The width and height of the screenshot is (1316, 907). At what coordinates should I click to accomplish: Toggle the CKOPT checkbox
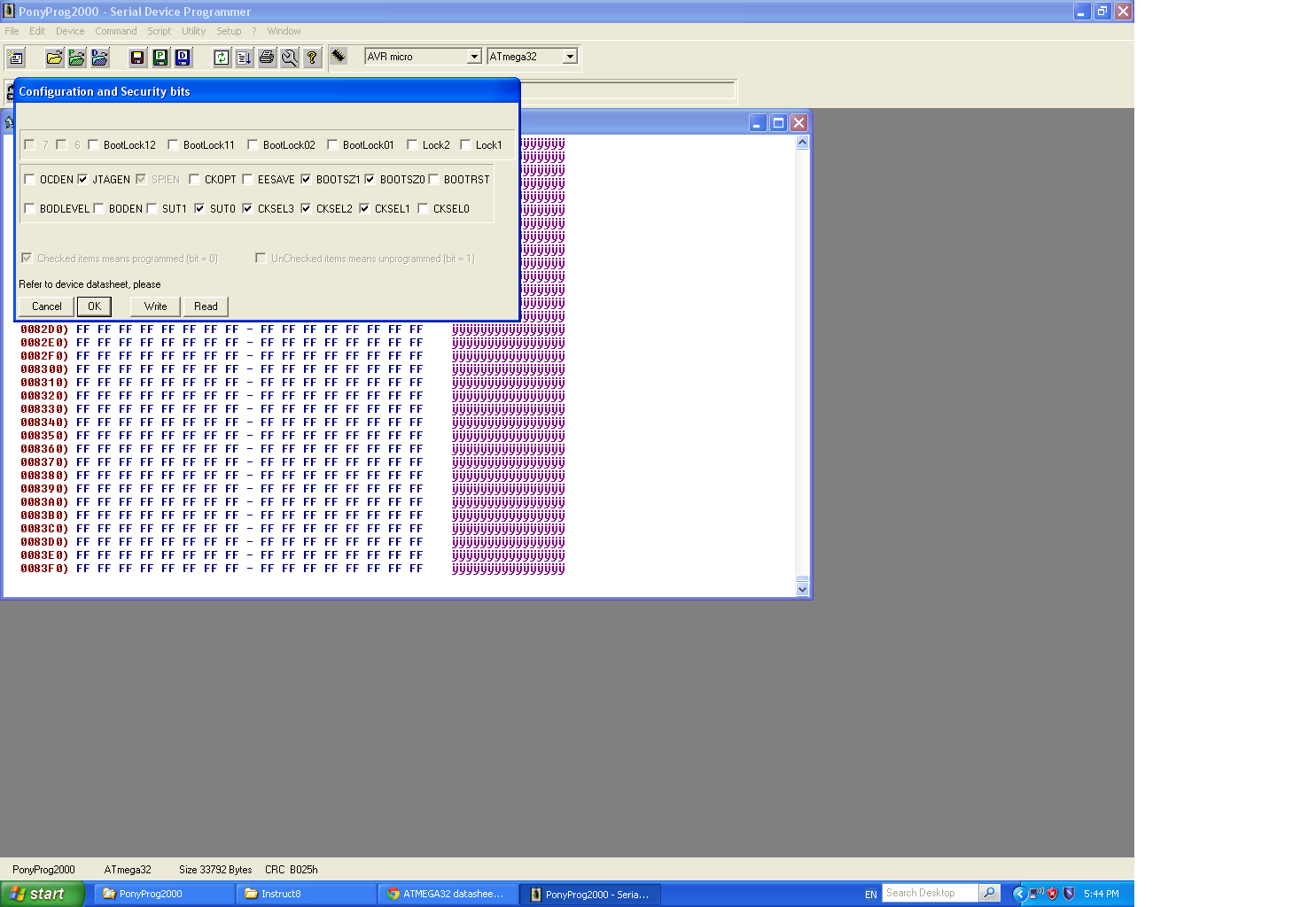click(194, 179)
